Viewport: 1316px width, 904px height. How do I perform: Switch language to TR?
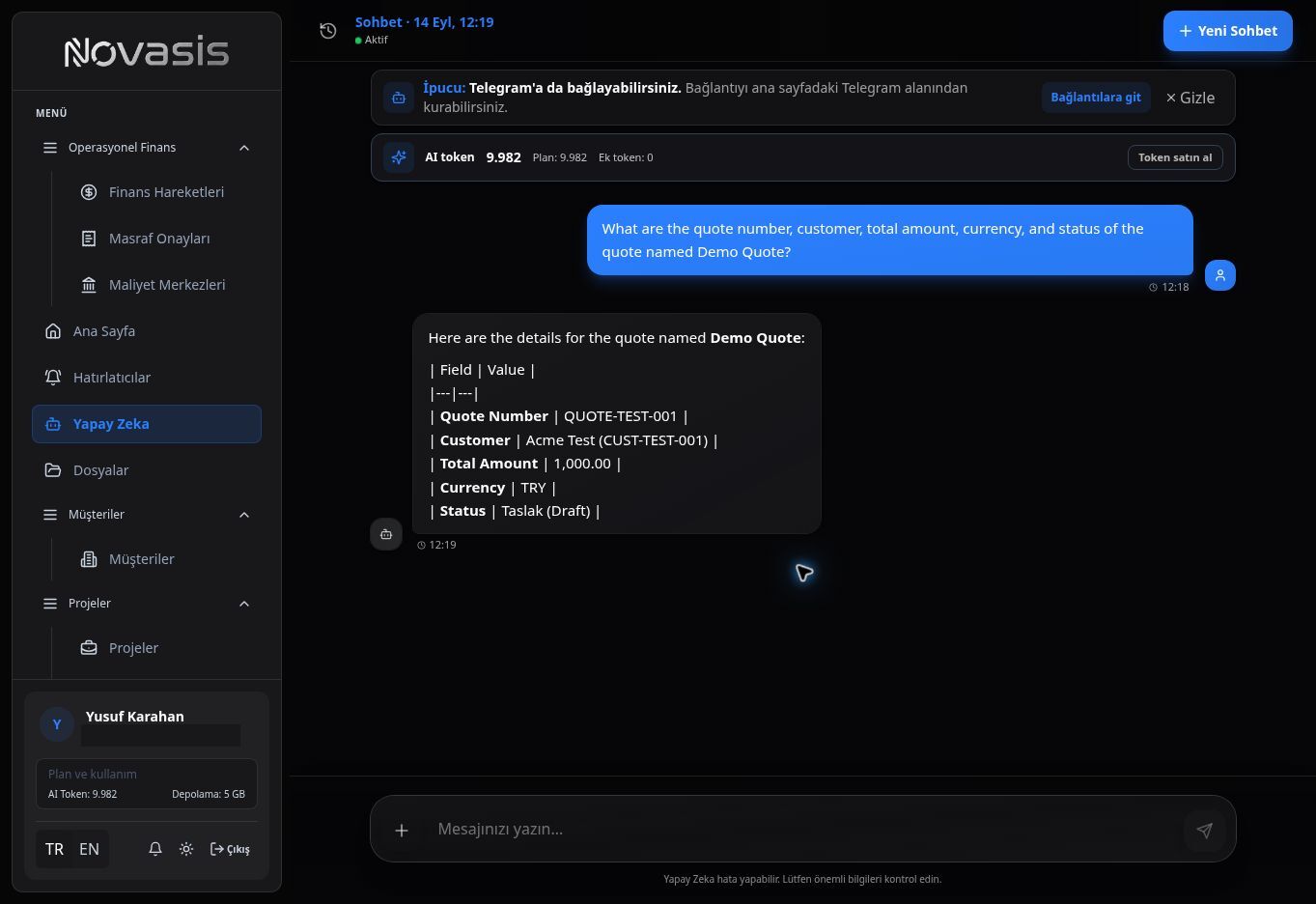point(54,849)
